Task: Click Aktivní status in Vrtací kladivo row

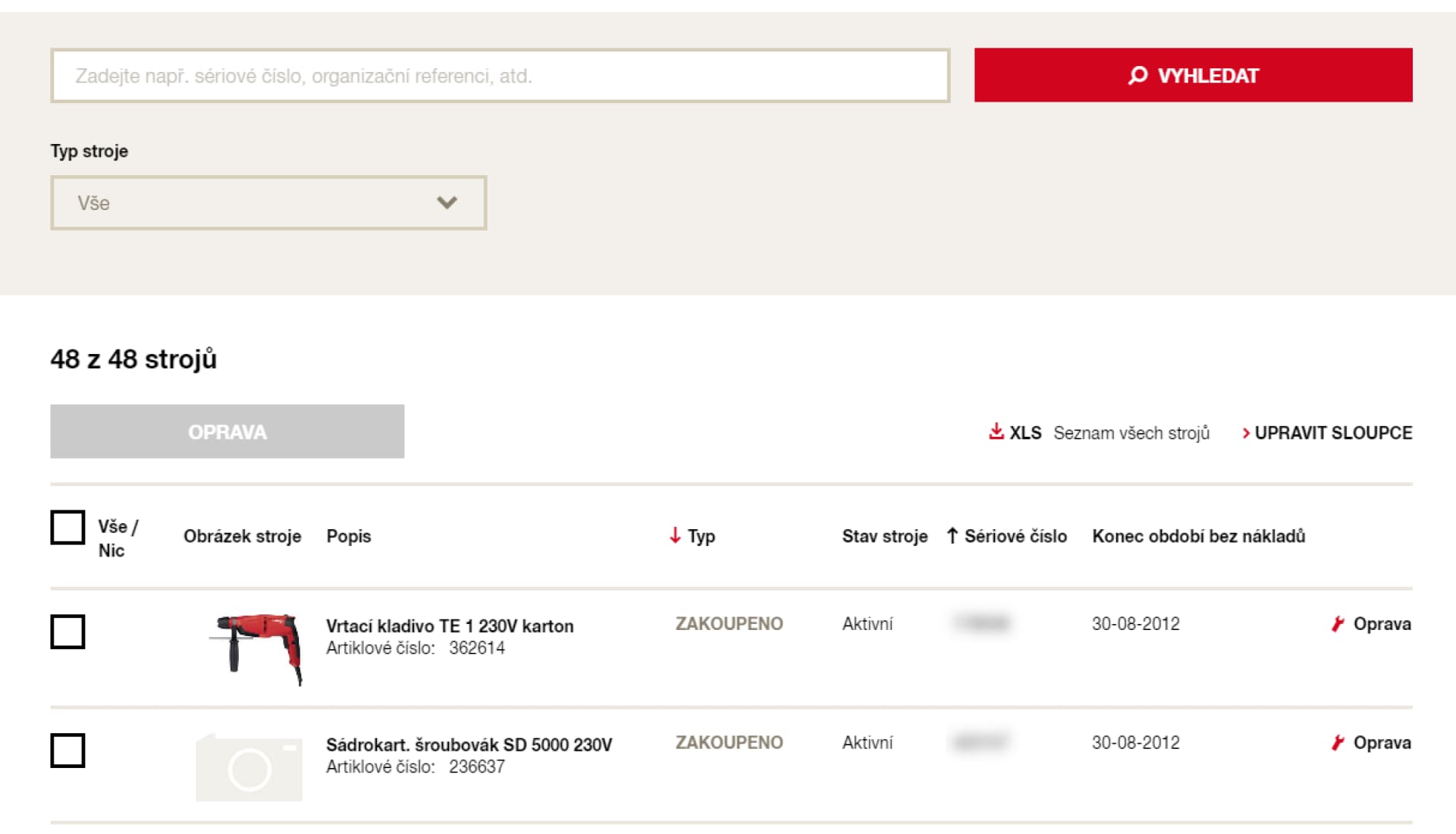Action: (867, 623)
